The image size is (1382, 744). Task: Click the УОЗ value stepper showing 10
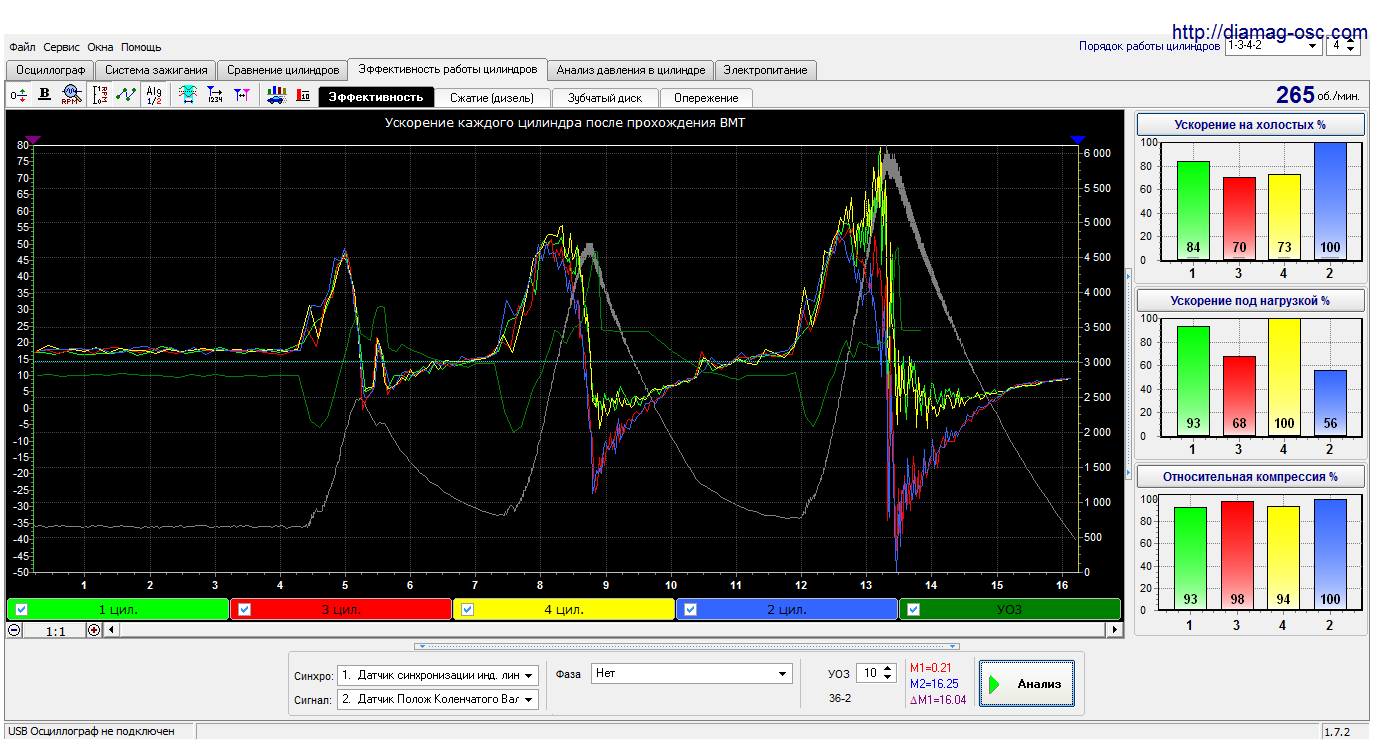[x=876, y=673]
